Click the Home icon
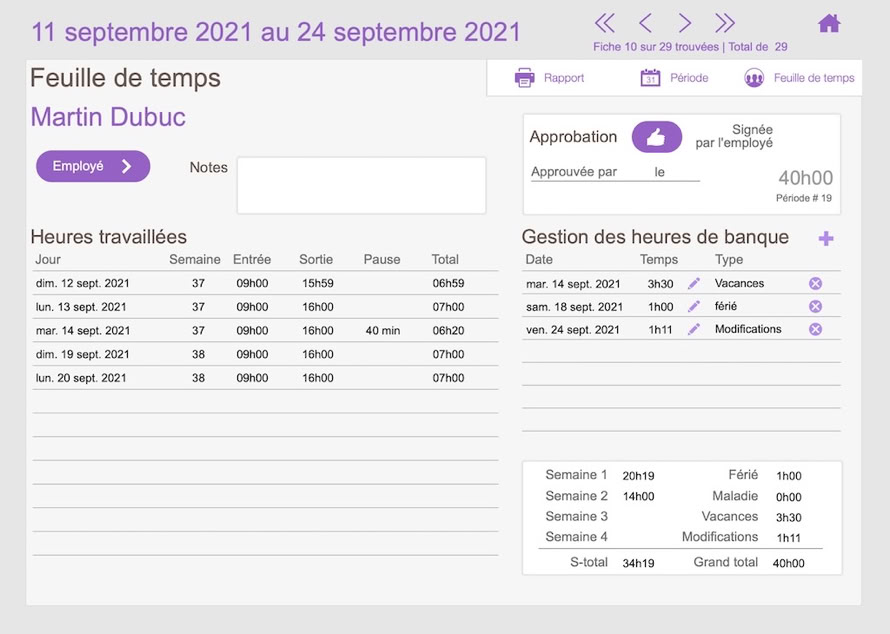The width and height of the screenshot is (890, 634). point(829,23)
